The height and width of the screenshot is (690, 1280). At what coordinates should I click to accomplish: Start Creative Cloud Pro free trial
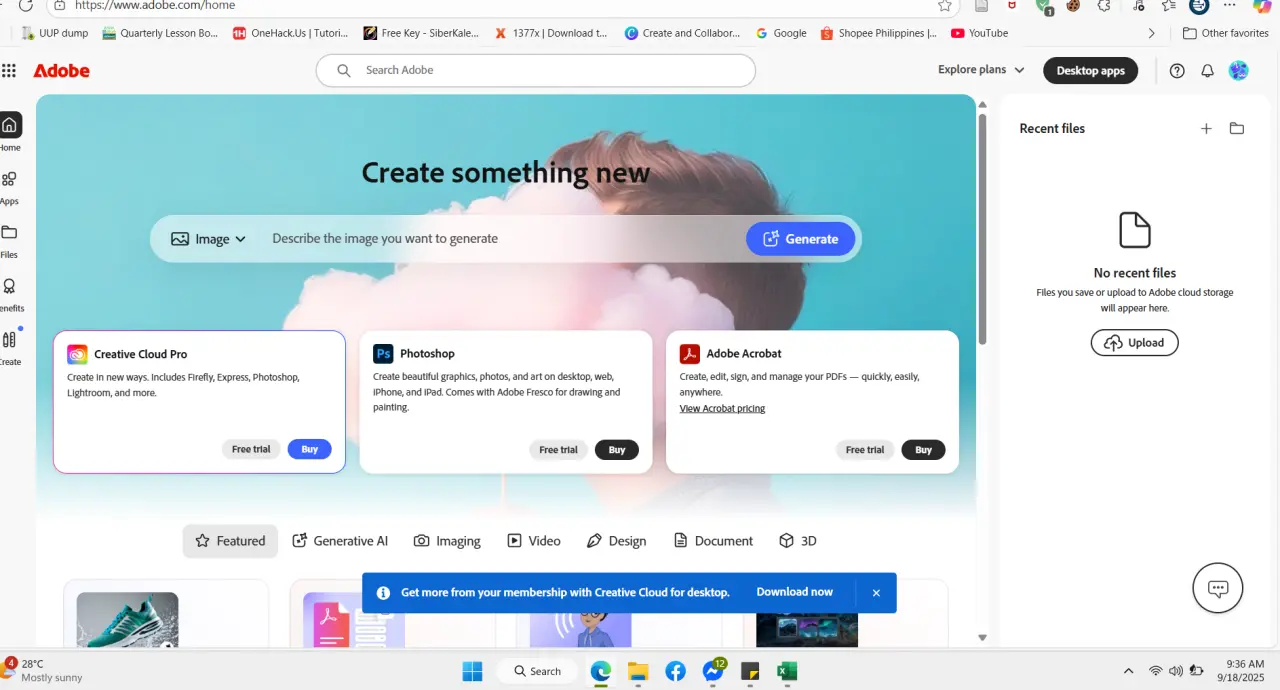251,450
